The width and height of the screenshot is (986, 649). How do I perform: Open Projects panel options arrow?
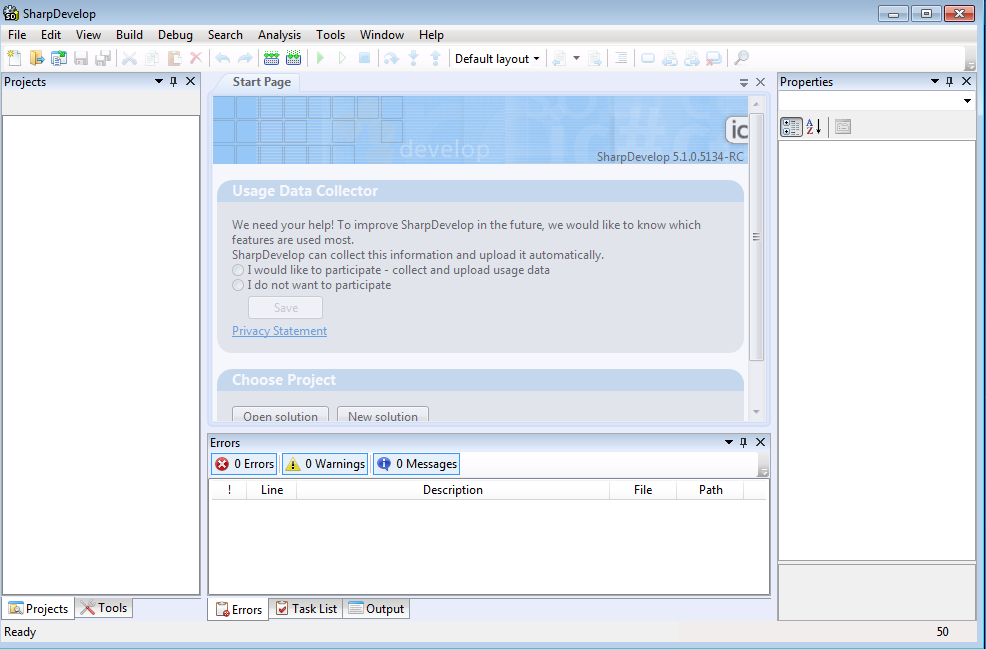pos(158,81)
